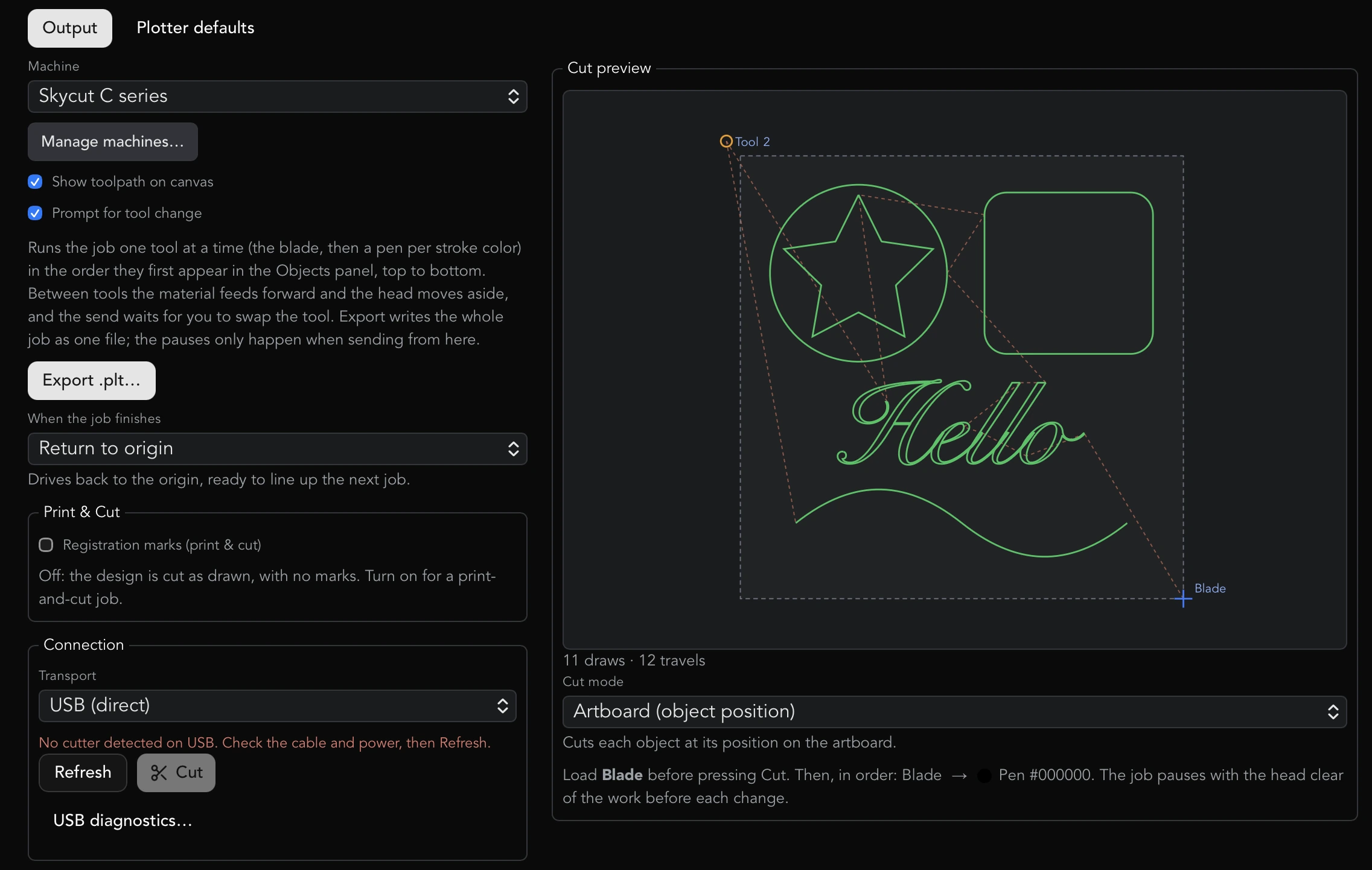
Task: Open the Skycut C series machine dropdown
Action: [x=277, y=97]
